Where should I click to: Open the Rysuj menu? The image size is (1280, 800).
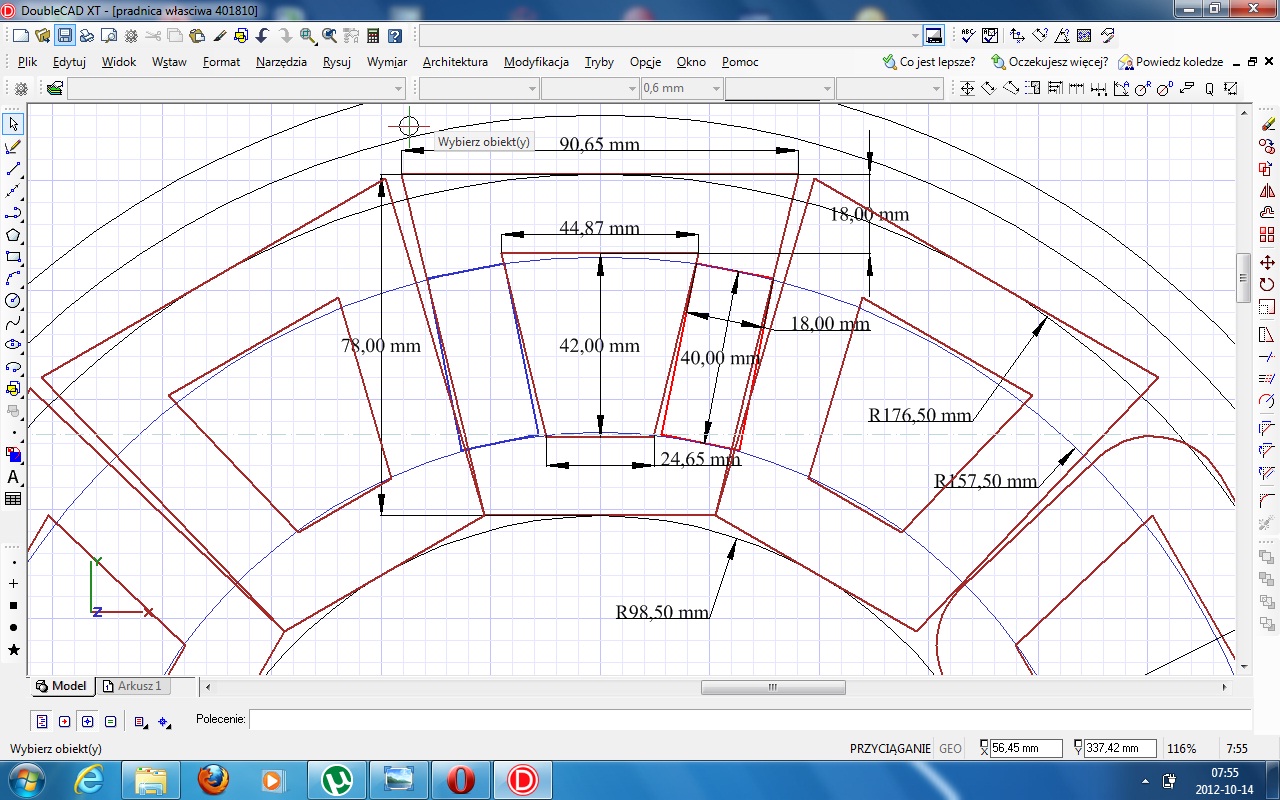(336, 62)
